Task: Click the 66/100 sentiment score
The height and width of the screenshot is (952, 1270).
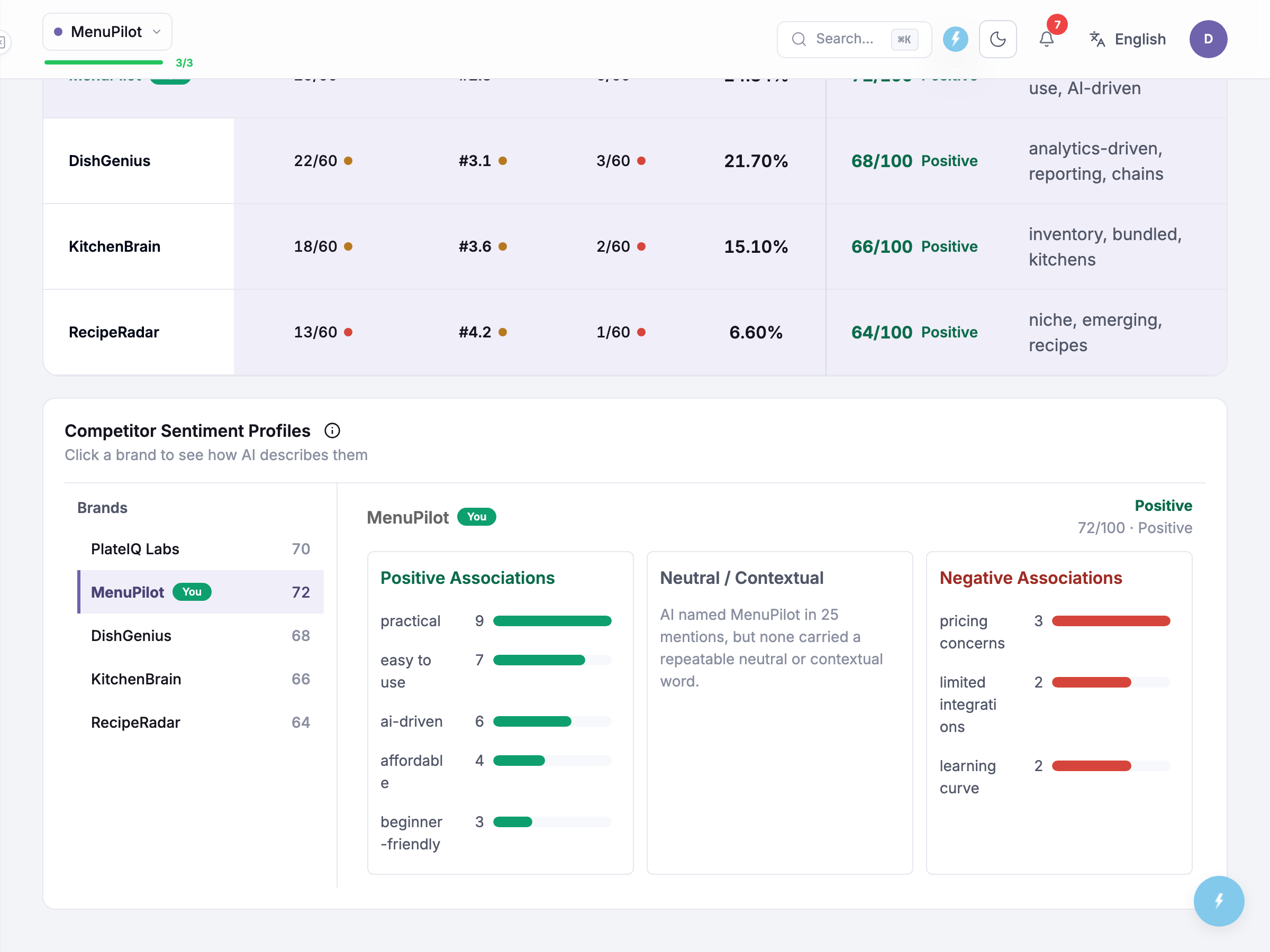Action: coord(881,246)
